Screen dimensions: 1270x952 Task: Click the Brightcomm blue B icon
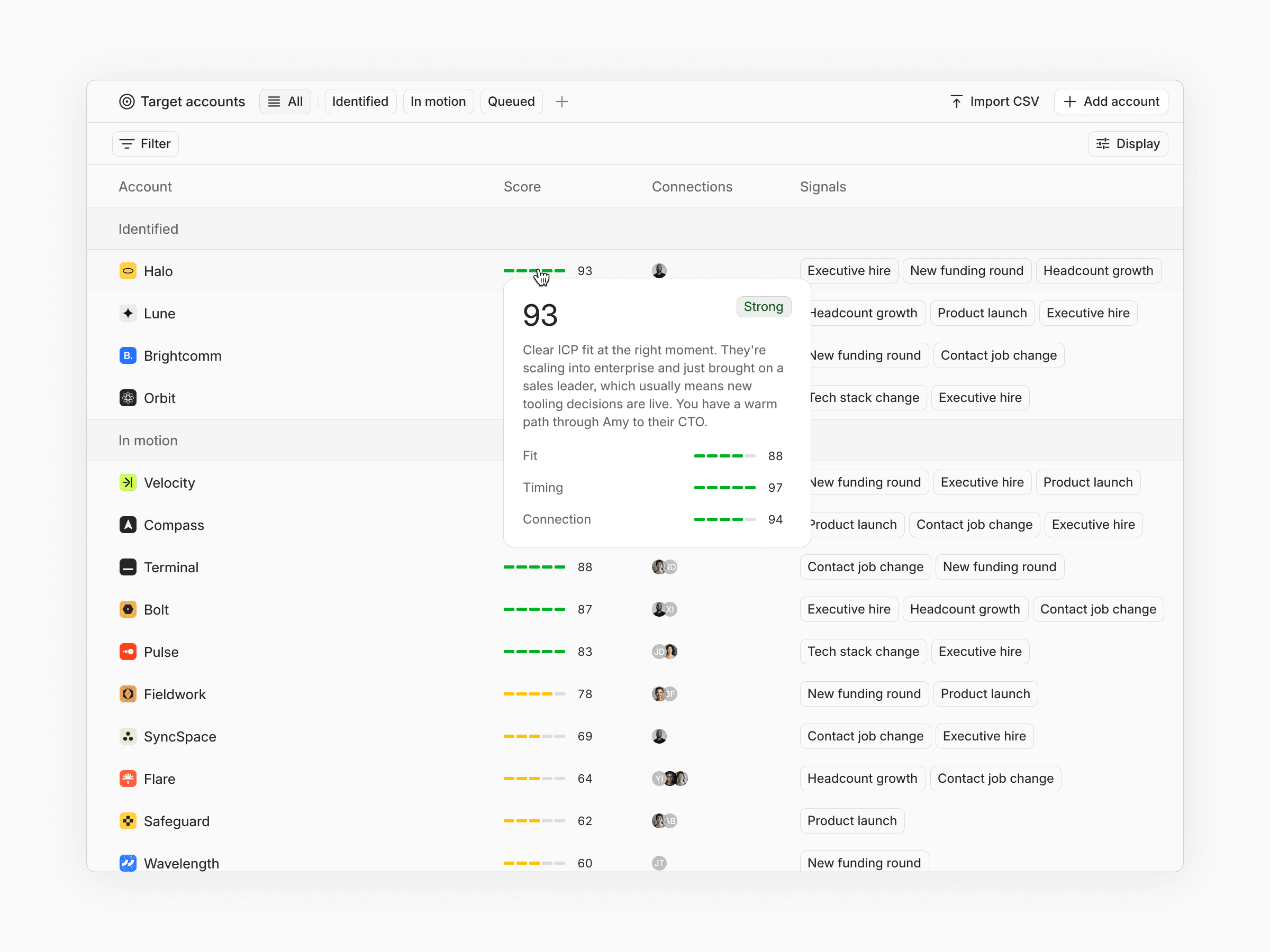[x=128, y=356]
